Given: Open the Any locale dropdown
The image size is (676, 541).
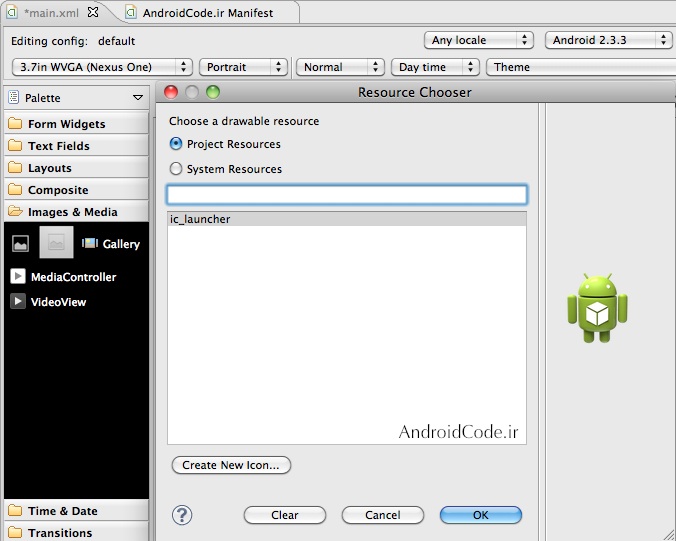Looking at the screenshot, I should [478, 40].
